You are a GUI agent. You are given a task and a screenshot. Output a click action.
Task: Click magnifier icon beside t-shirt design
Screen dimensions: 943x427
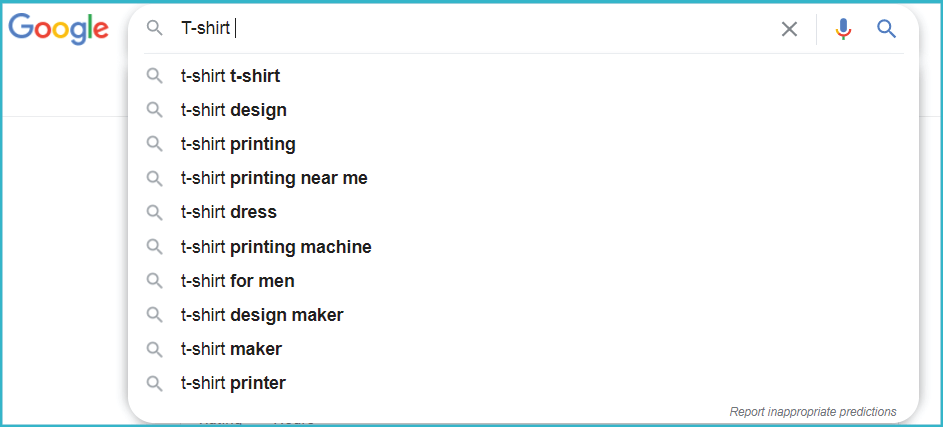pyautogui.click(x=155, y=110)
